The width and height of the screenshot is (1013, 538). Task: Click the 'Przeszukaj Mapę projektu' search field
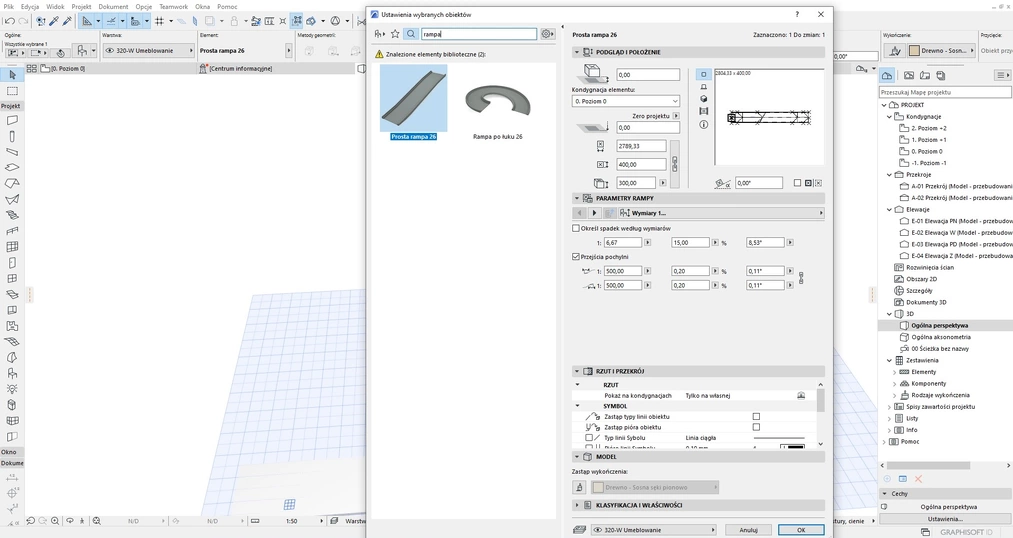(x=945, y=92)
